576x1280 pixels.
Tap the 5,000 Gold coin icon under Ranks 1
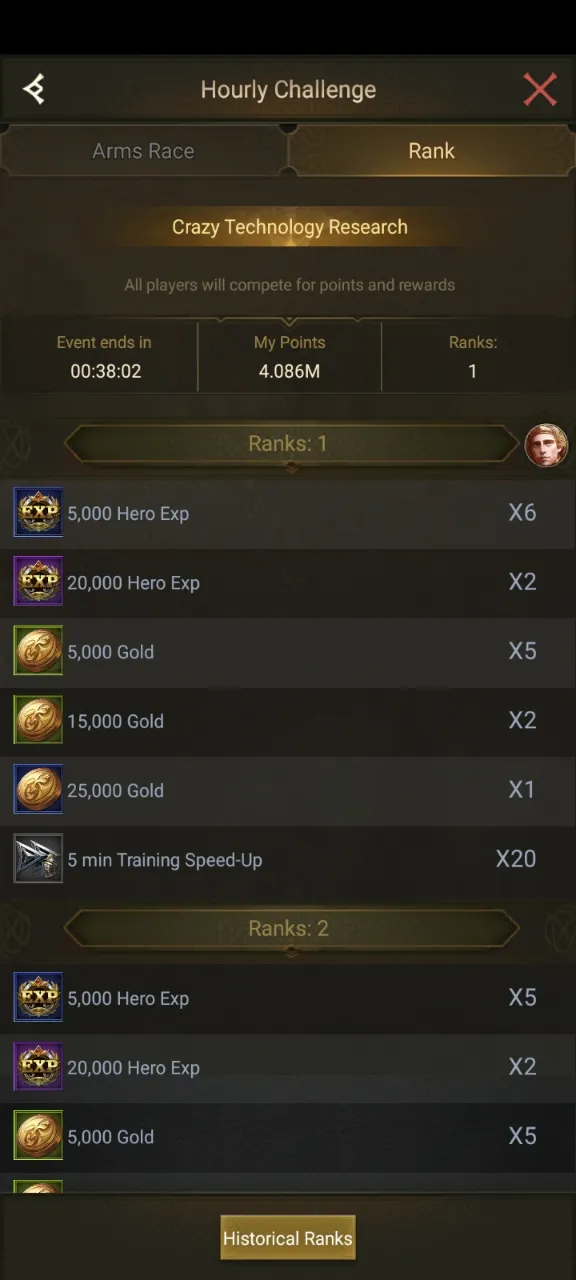click(38, 651)
